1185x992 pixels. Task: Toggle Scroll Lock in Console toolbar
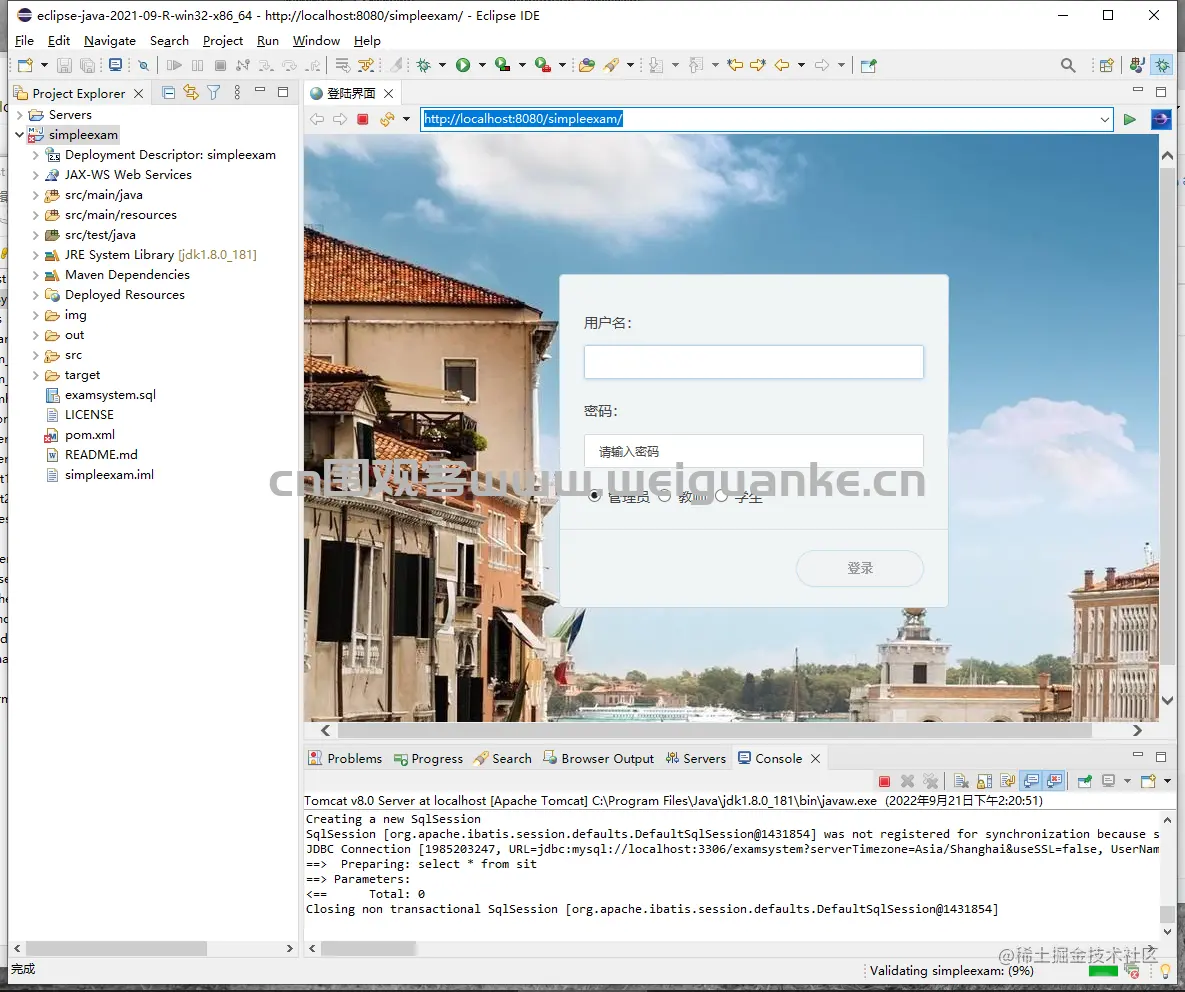point(984,781)
